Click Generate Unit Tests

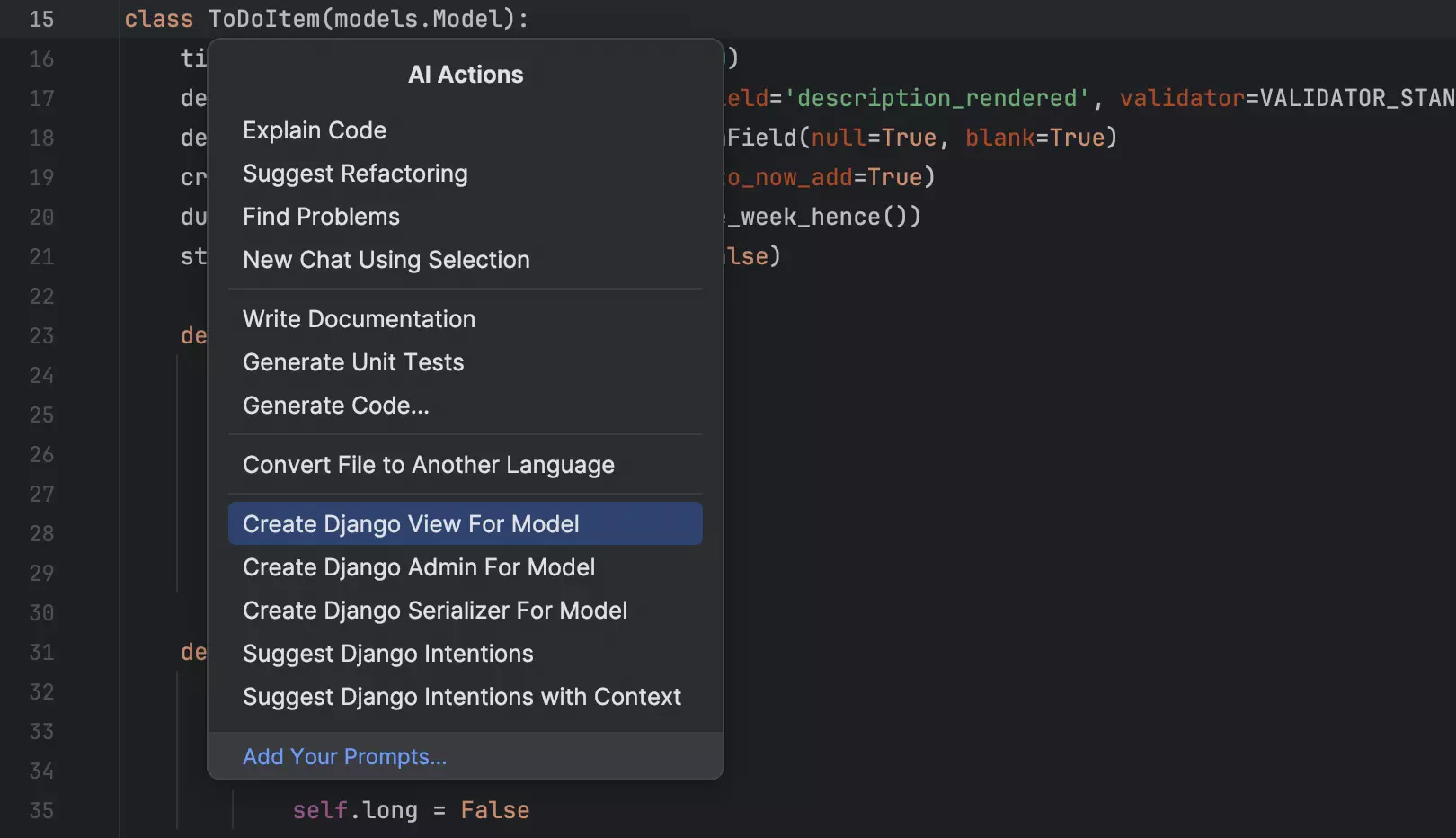pos(353,362)
